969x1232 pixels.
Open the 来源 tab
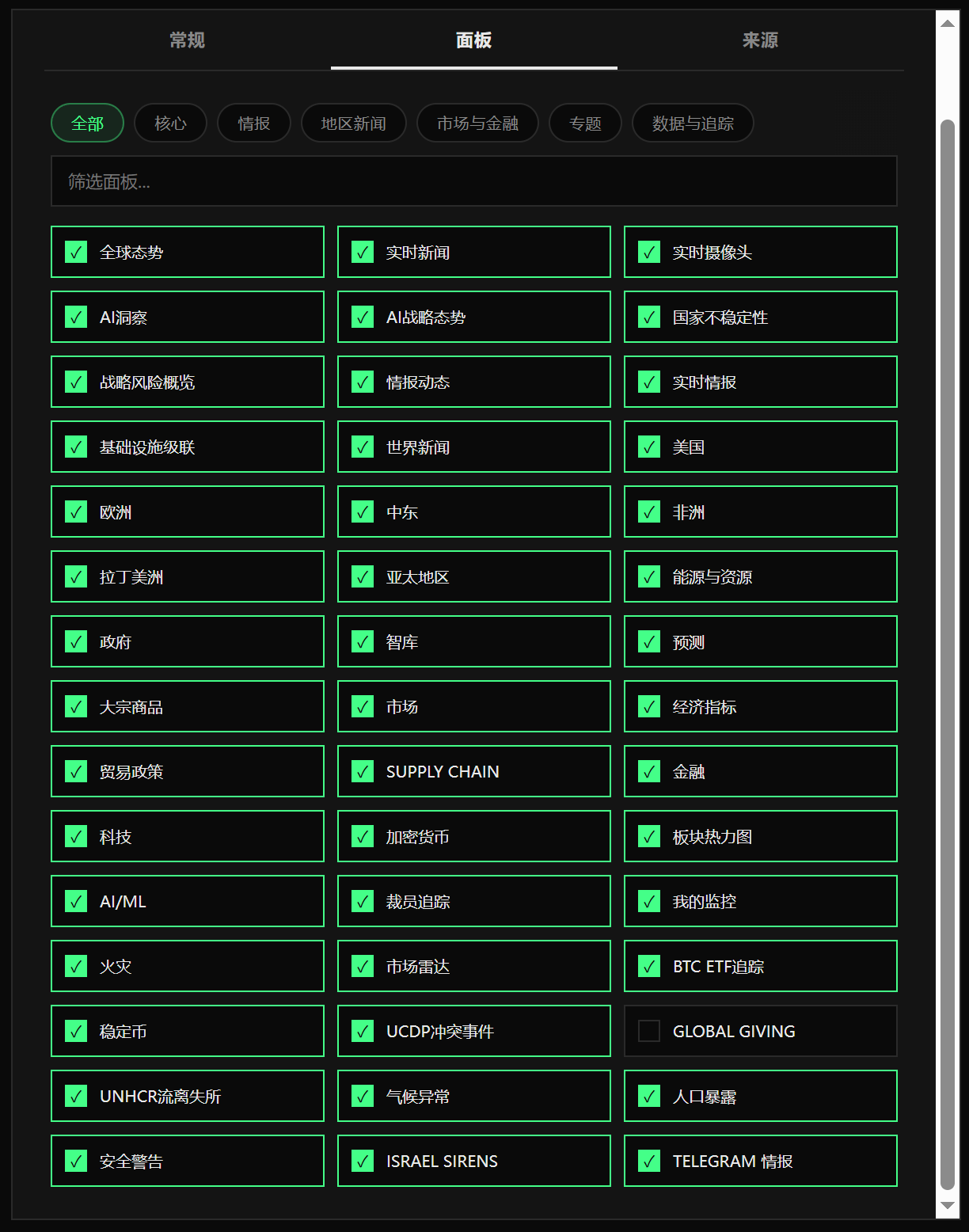[760, 40]
